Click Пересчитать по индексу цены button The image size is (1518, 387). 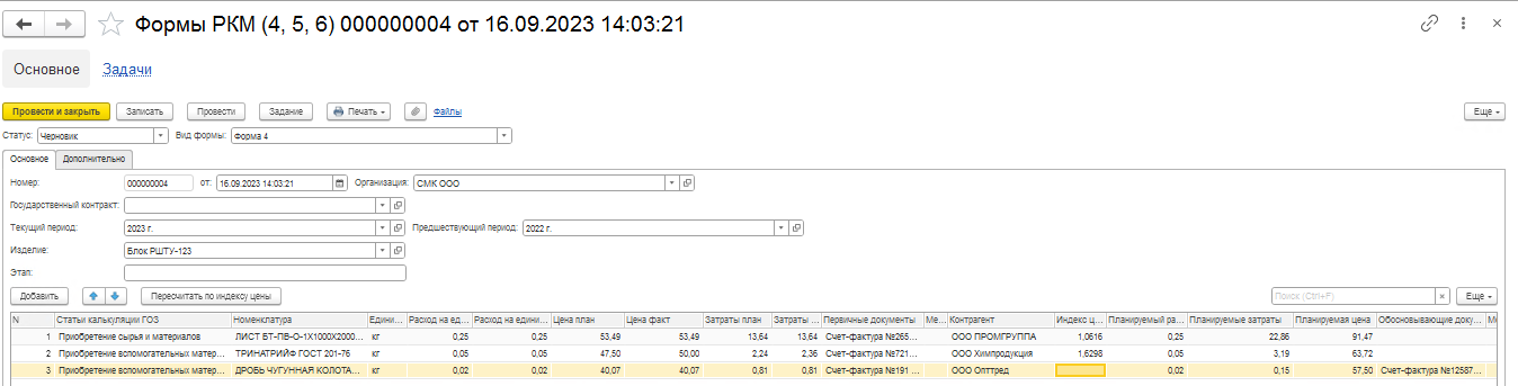211,296
